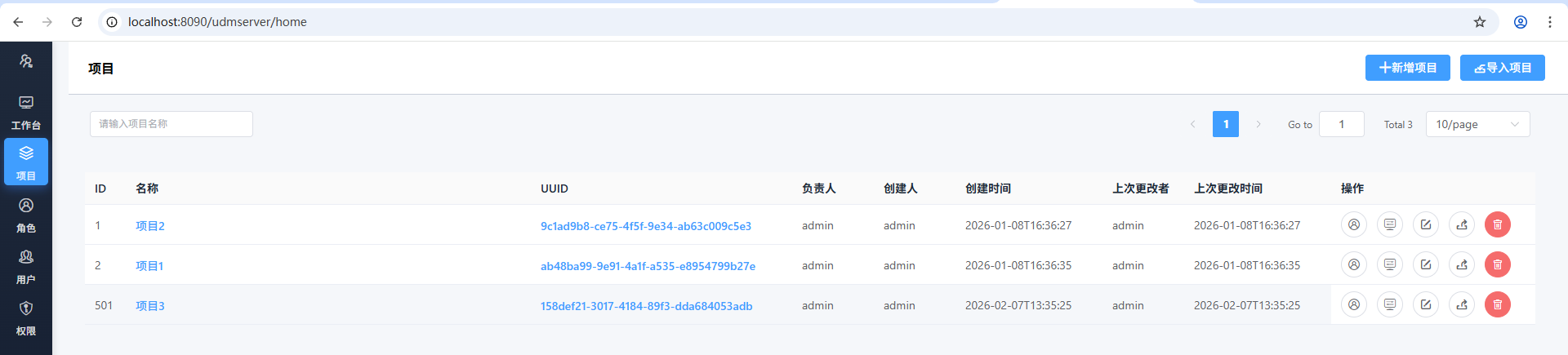
Task: Open the browser three-dot menu
Action: pos(1549,22)
